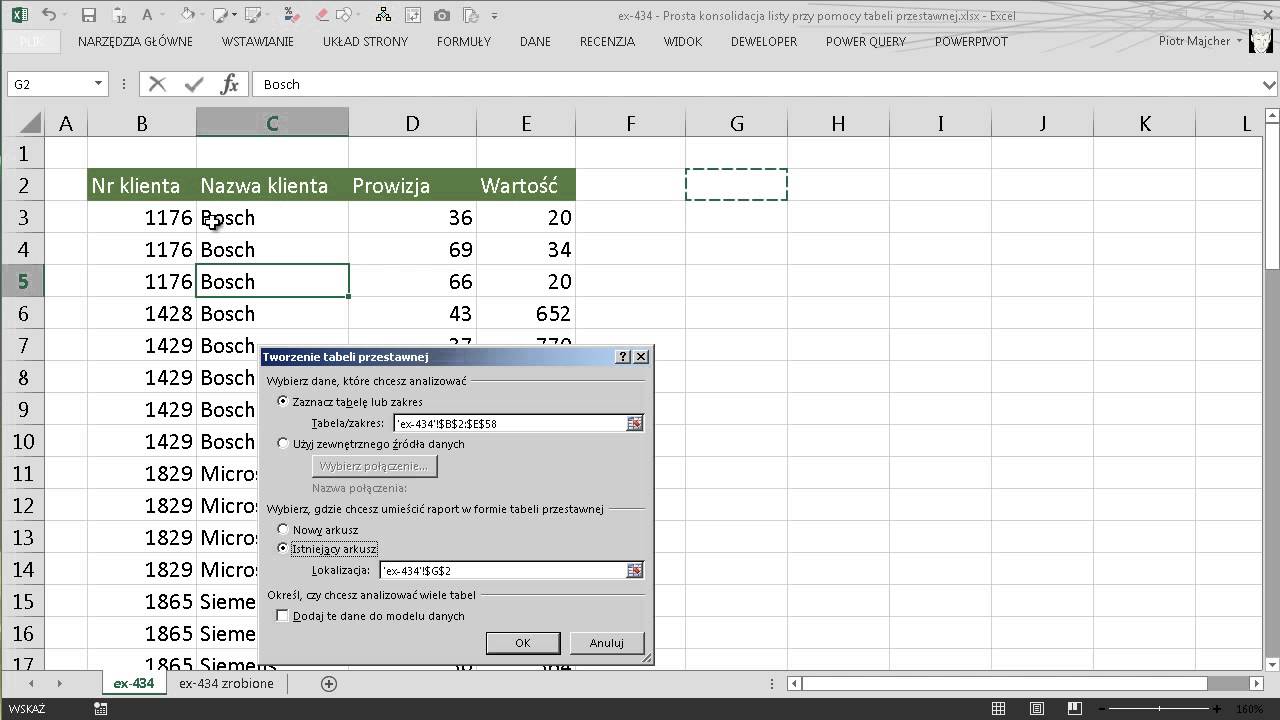Click the cancel X in formula bar
1280x720 pixels.
[x=157, y=84]
